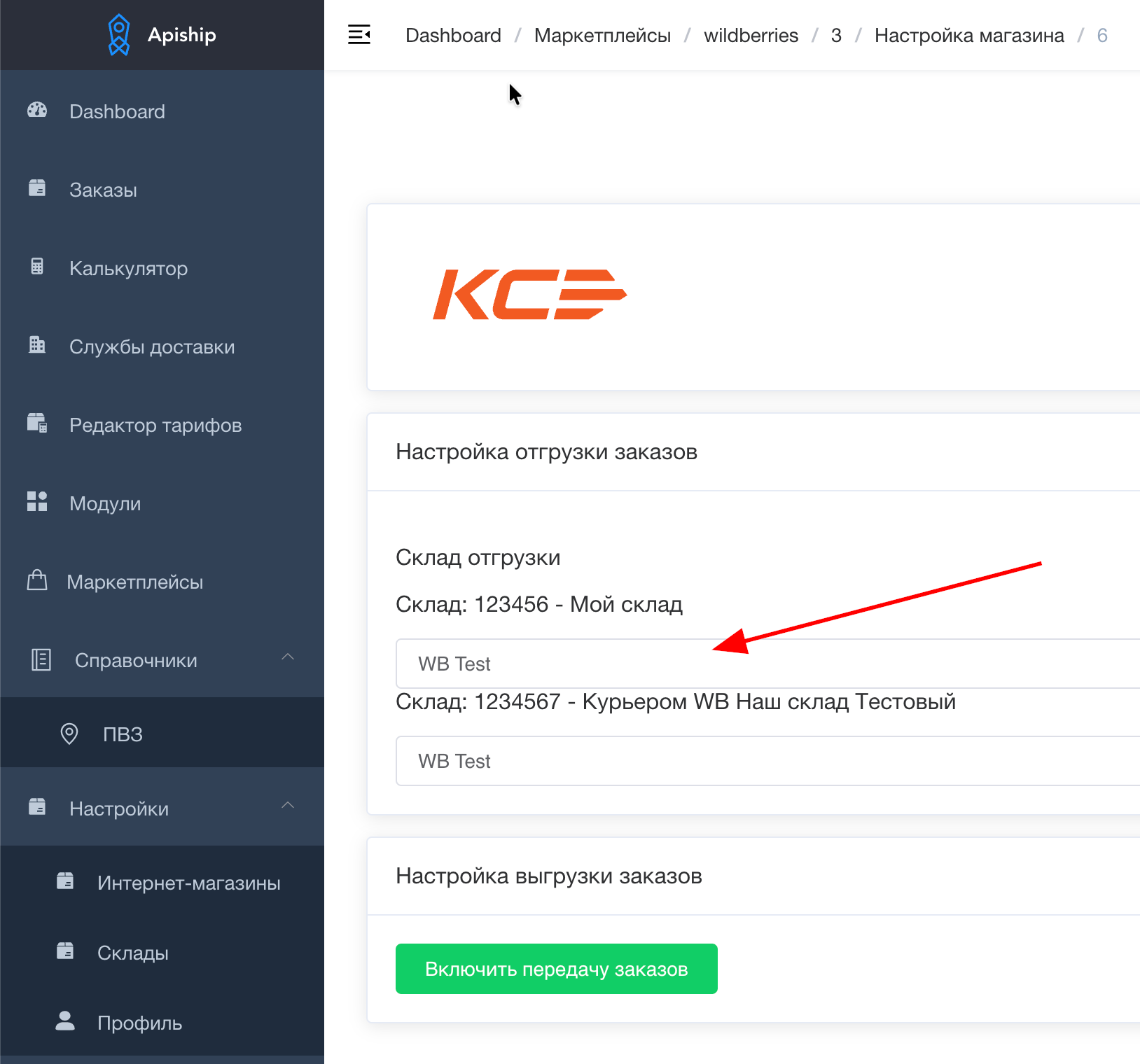Select the Профиль submenu label
The width and height of the screenshot is (1140, 1064).
coord(140,1023)
